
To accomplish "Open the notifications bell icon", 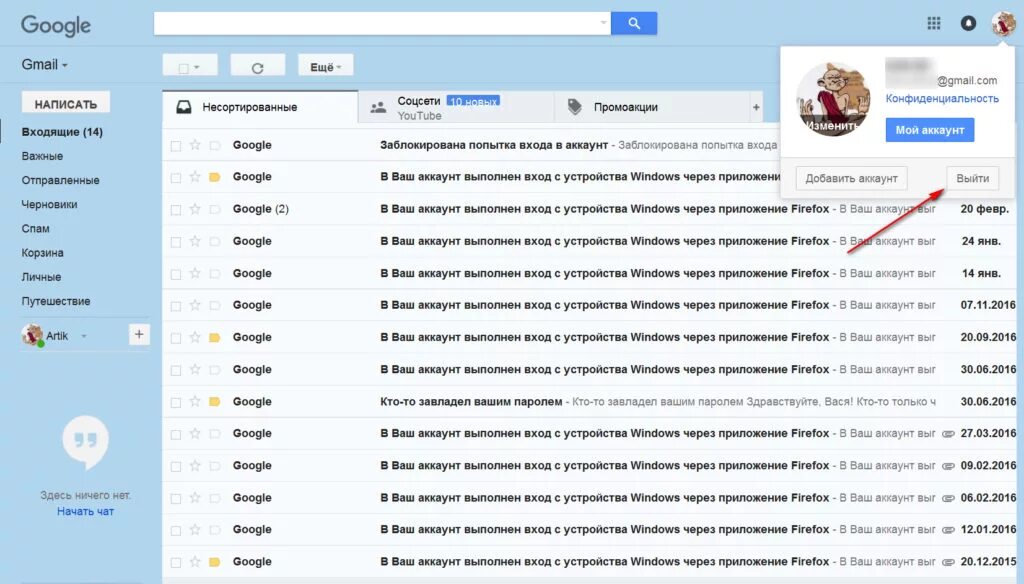I will coord(968,24).
